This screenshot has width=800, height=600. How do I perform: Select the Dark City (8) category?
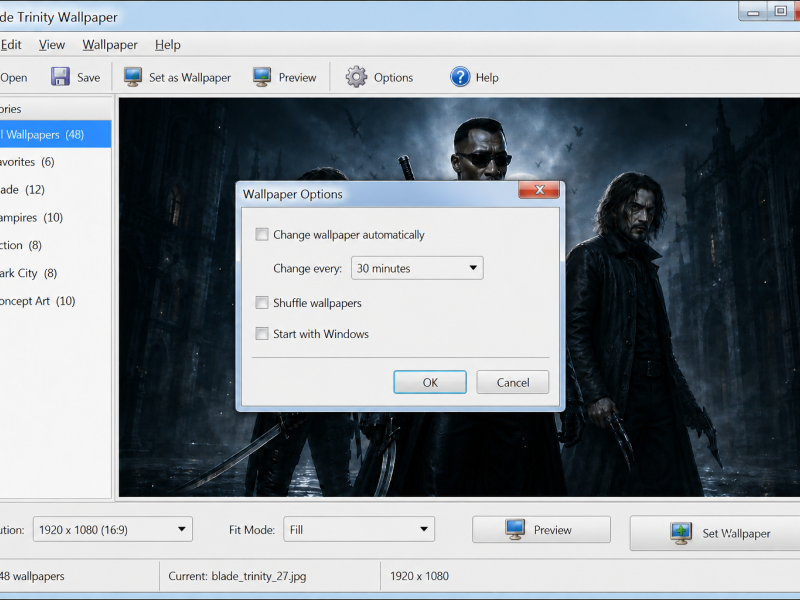[55, 273]
